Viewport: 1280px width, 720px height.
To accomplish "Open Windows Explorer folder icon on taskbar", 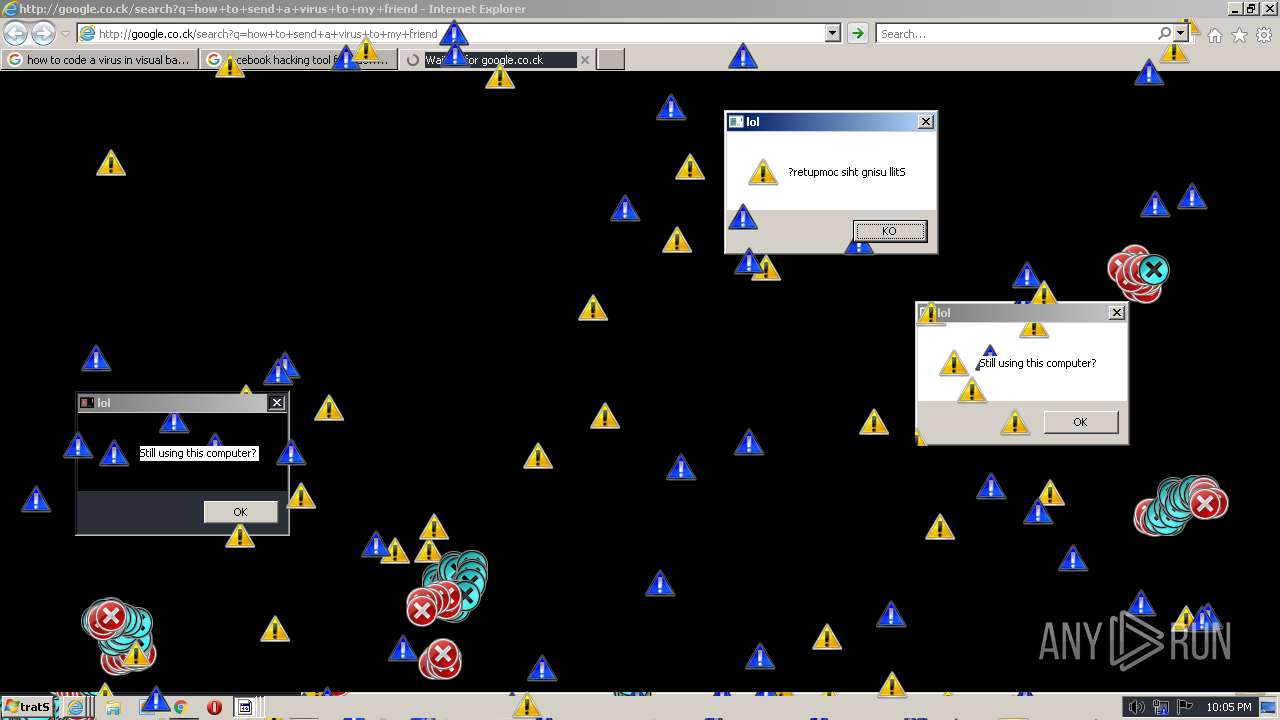I will (x=112, y=707).
